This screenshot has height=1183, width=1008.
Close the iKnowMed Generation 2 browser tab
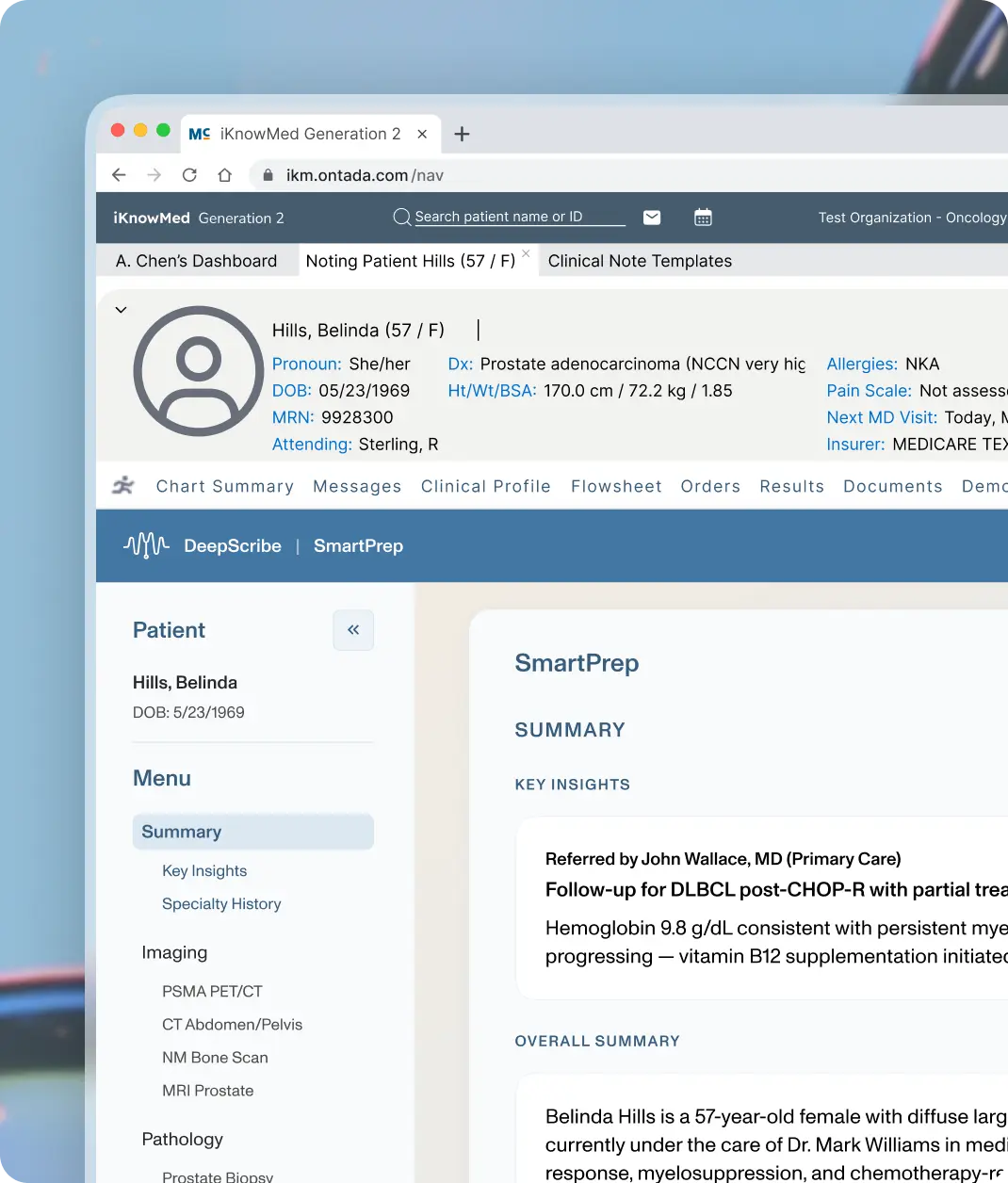tap(422, 134)
